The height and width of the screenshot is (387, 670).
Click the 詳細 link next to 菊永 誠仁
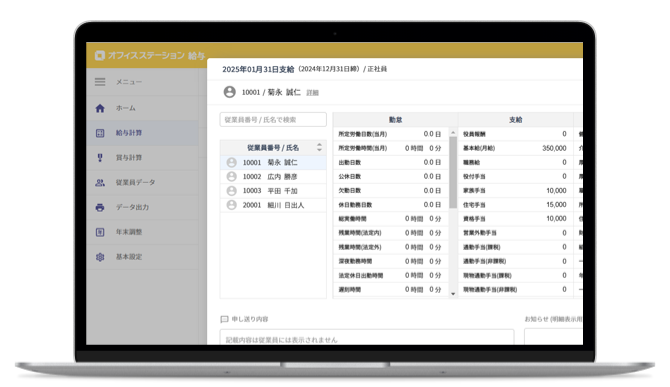click(312, 93)
